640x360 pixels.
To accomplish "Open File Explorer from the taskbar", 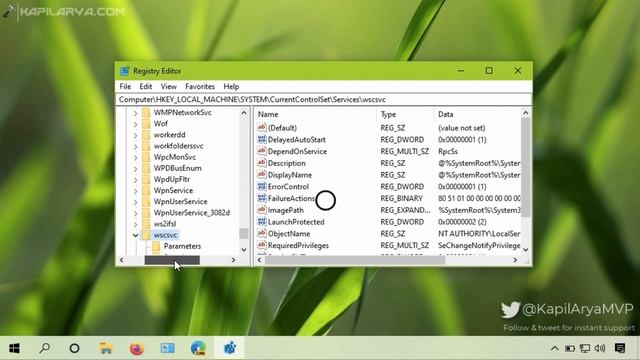I will (105, 348).
